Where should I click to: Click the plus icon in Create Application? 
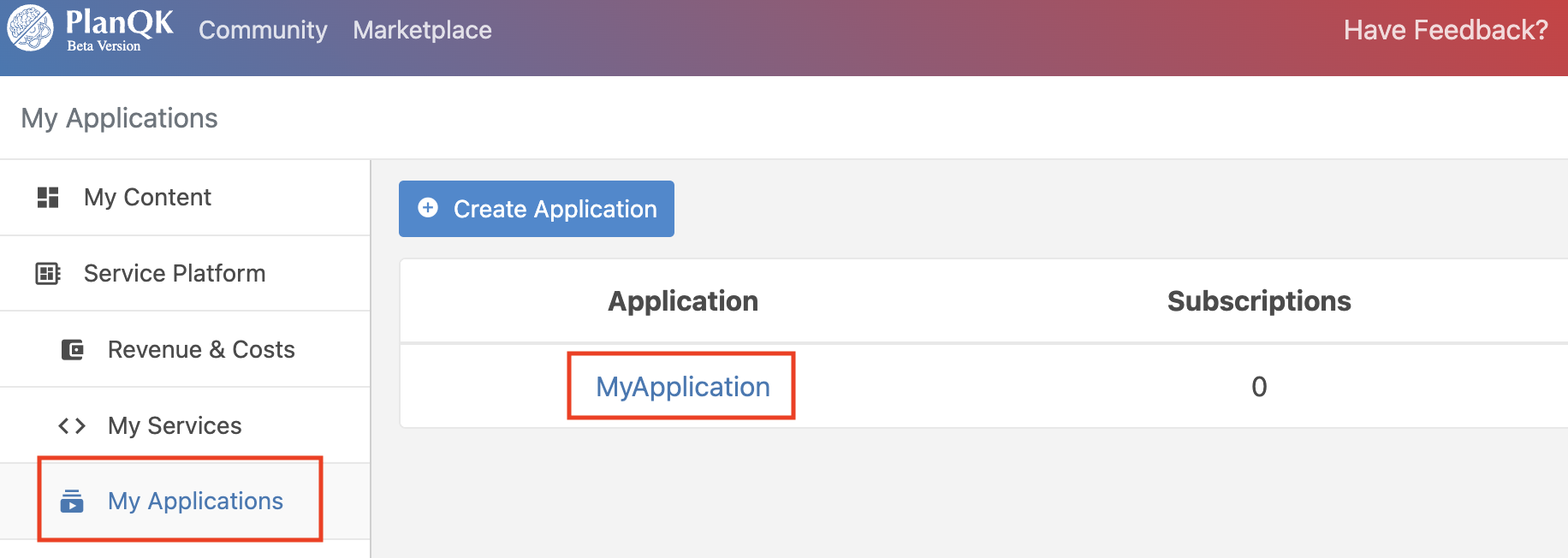click(x=428, y=208)
